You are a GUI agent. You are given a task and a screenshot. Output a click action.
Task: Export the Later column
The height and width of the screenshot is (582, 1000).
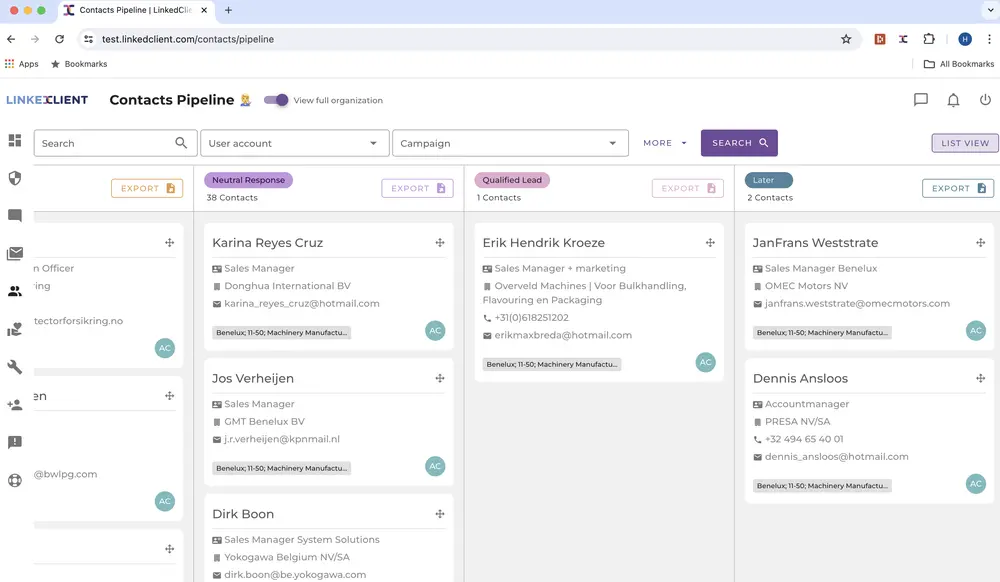coord(958,188)
